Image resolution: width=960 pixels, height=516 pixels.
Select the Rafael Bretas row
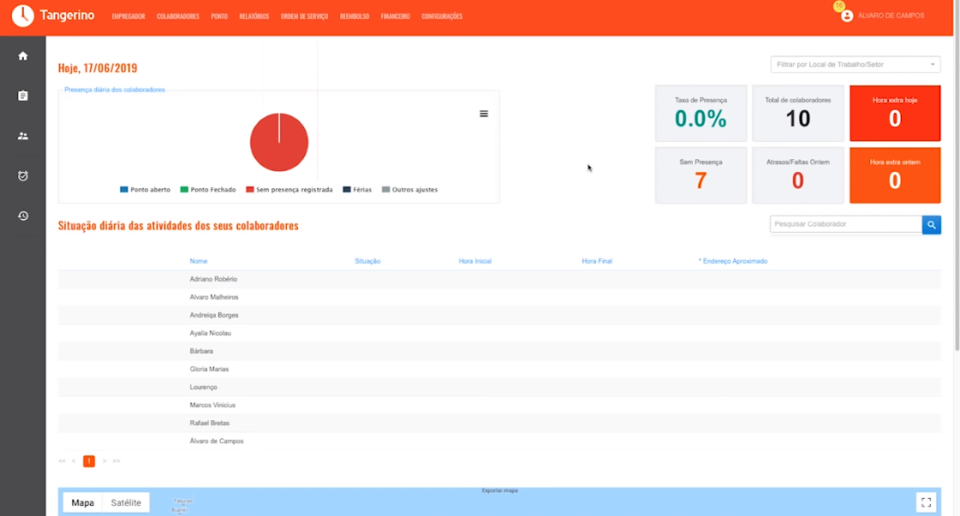(x=500, y=423)
